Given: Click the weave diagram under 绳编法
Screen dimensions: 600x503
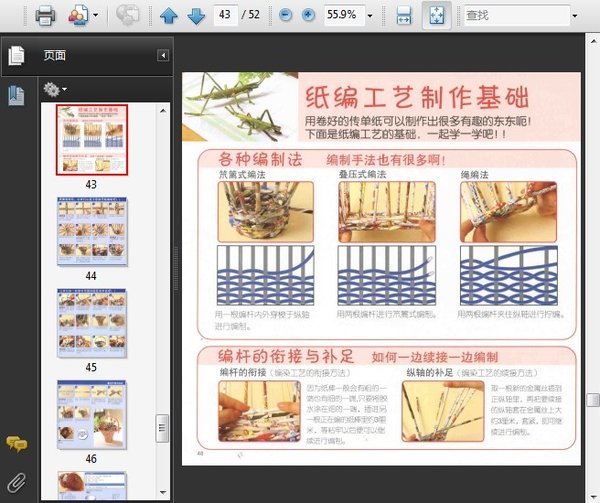Looking at the screenshot, I should [509, 275].
